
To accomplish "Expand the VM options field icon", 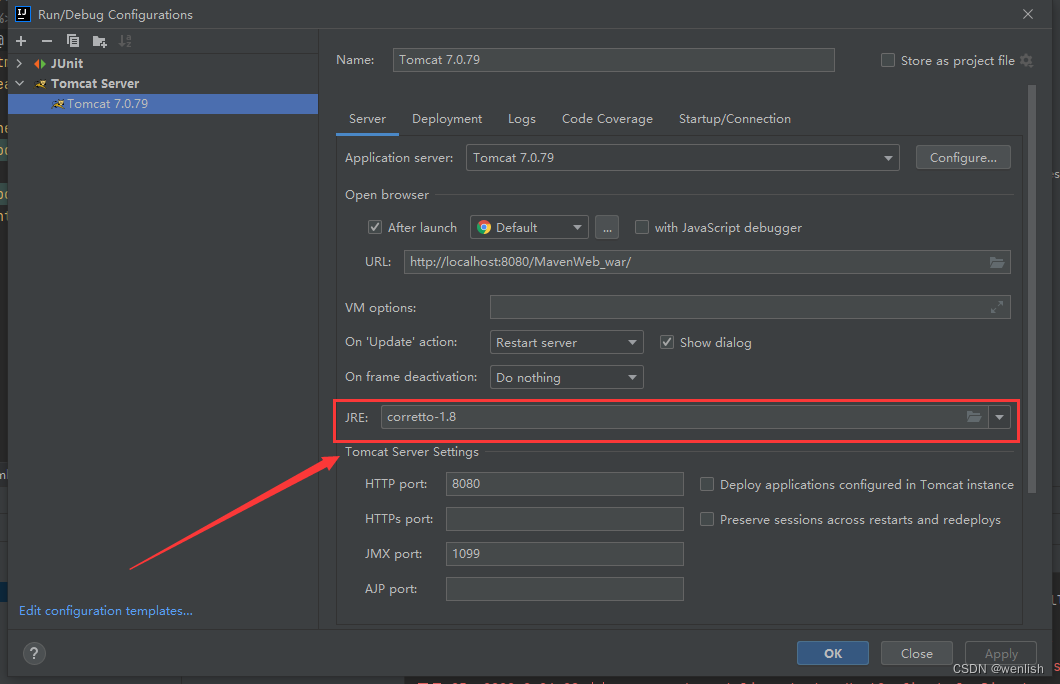I will pos(996,308).
